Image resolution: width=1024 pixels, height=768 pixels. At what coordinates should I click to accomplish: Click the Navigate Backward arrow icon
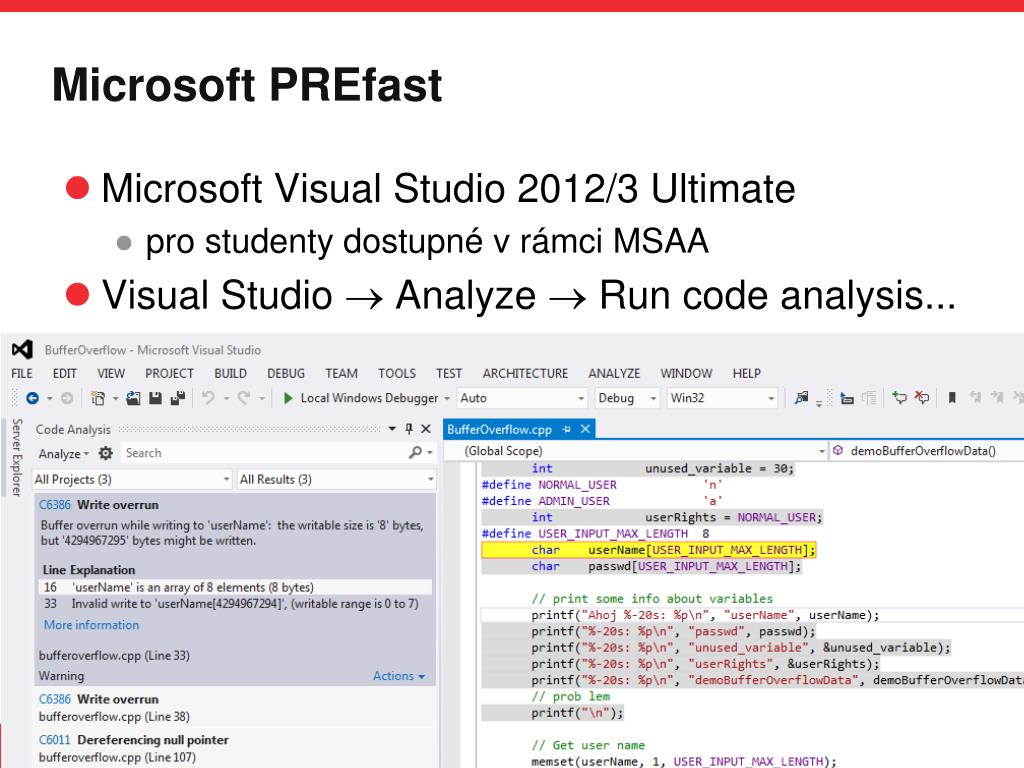32,398
